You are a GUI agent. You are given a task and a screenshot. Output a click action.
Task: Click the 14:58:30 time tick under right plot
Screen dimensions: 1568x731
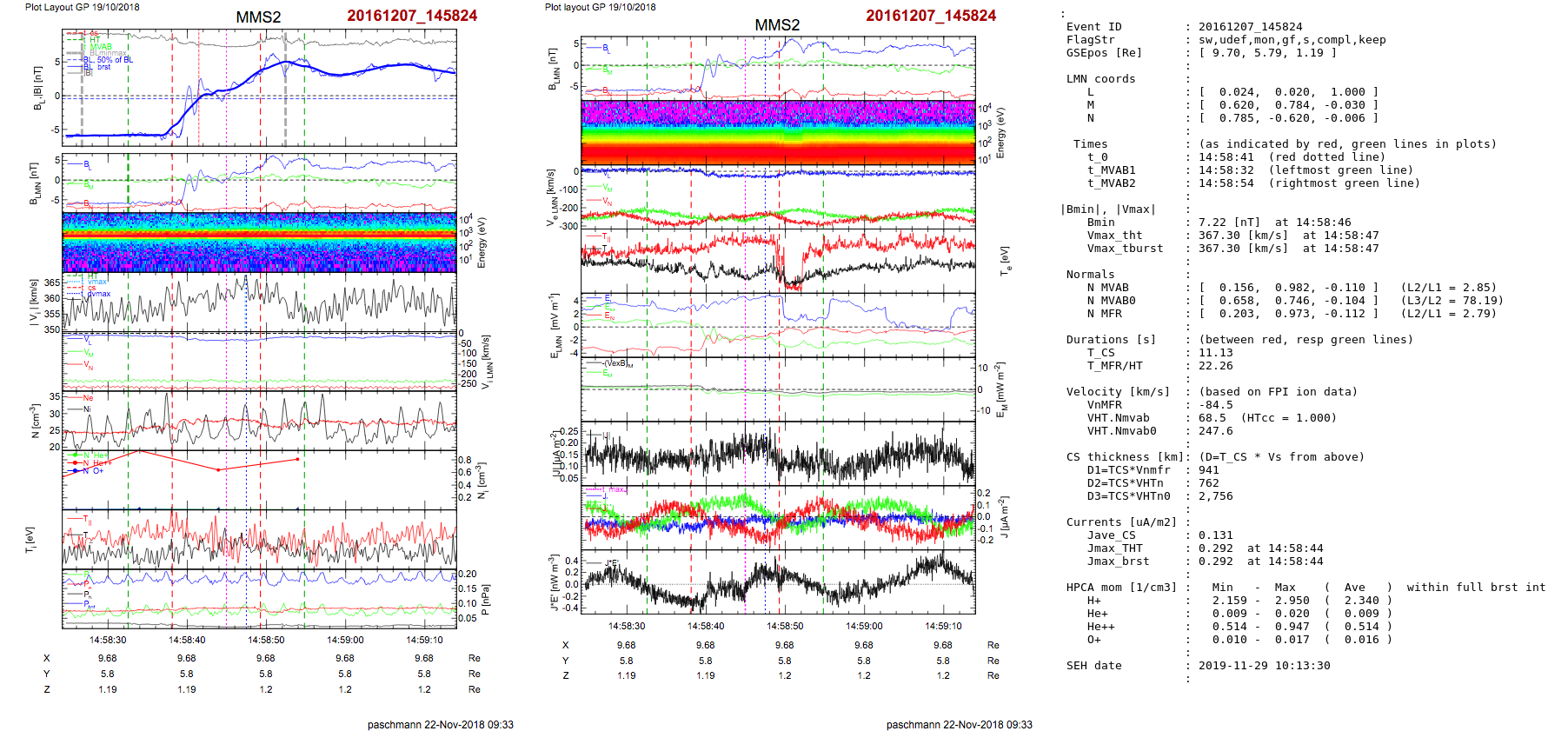click(626, 626)
